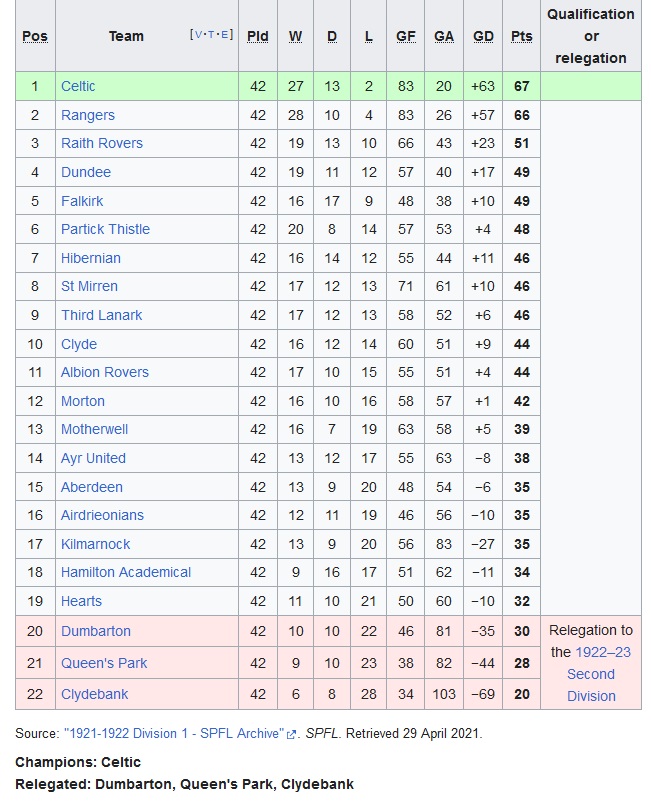Click the external link icon after SPFL Archive

click(291, 735)
